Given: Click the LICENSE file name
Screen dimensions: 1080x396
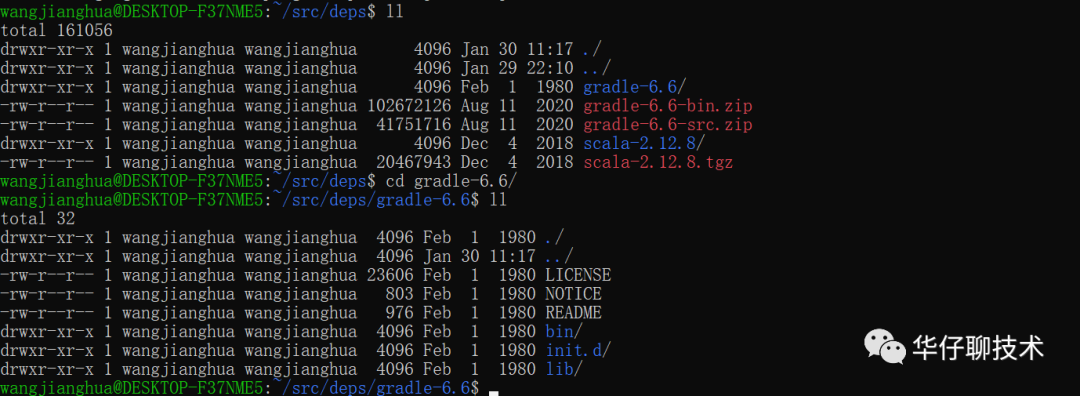Looking at the screenshot, I should 578,275.
